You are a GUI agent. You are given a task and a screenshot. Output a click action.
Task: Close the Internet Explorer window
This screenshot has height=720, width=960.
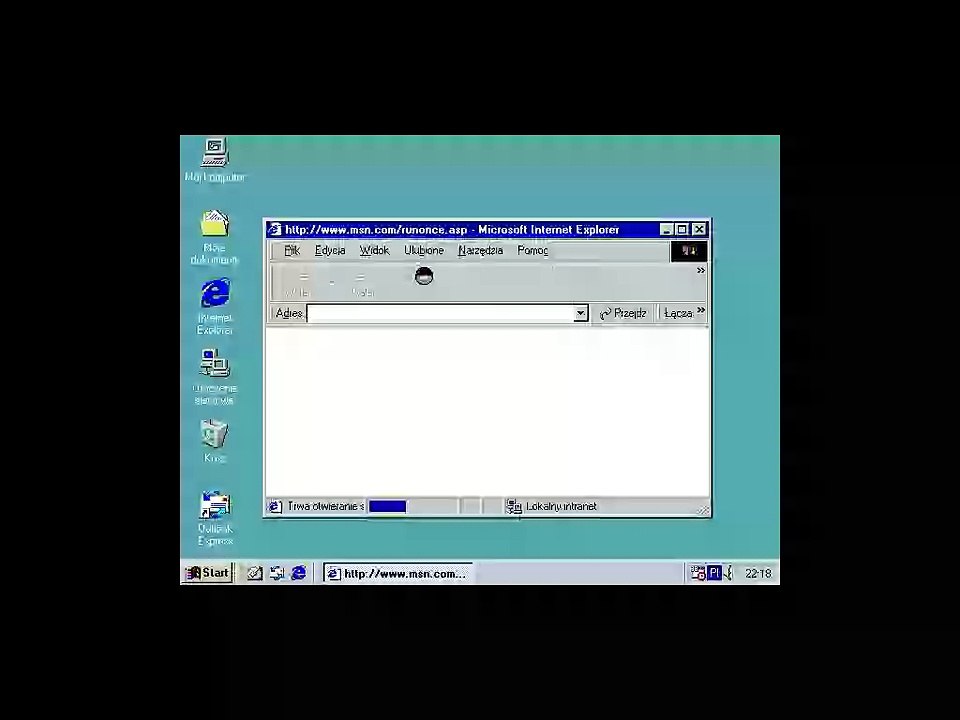coord(699,230)
